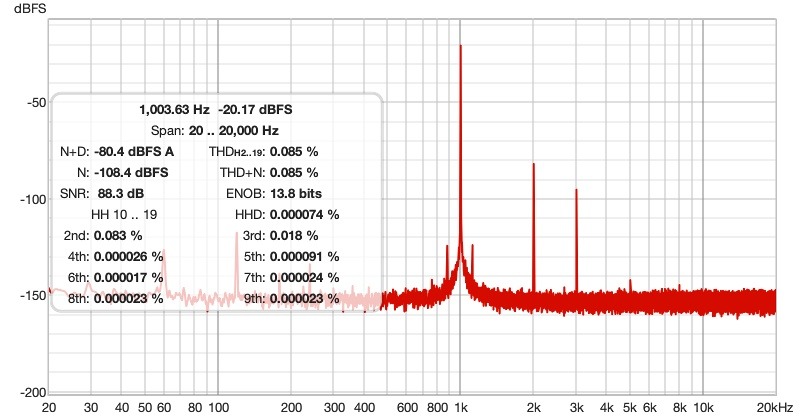Click the 7th harmonic 0.000024 % value
Viewport: 800px width, 420px height.
click(305, 277)
